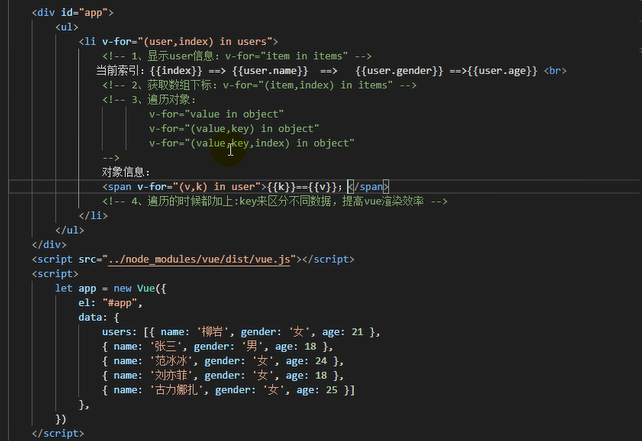This screenshot has height=441, width=642.
Task: Click the v-for="(value,key,index) in object" line
Action: point(251,143)
